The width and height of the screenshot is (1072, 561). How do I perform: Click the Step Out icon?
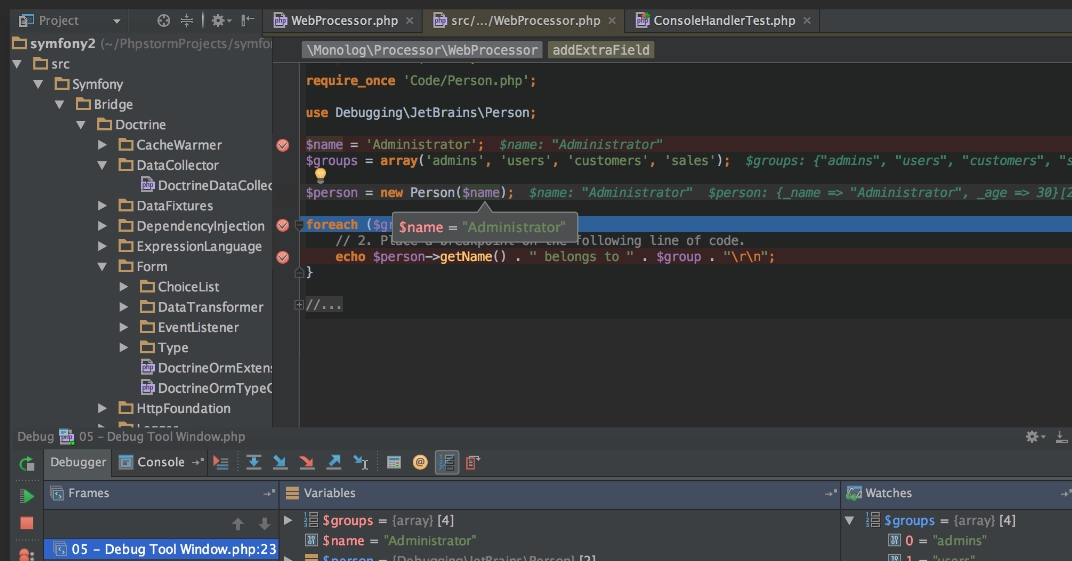[334, 463]
